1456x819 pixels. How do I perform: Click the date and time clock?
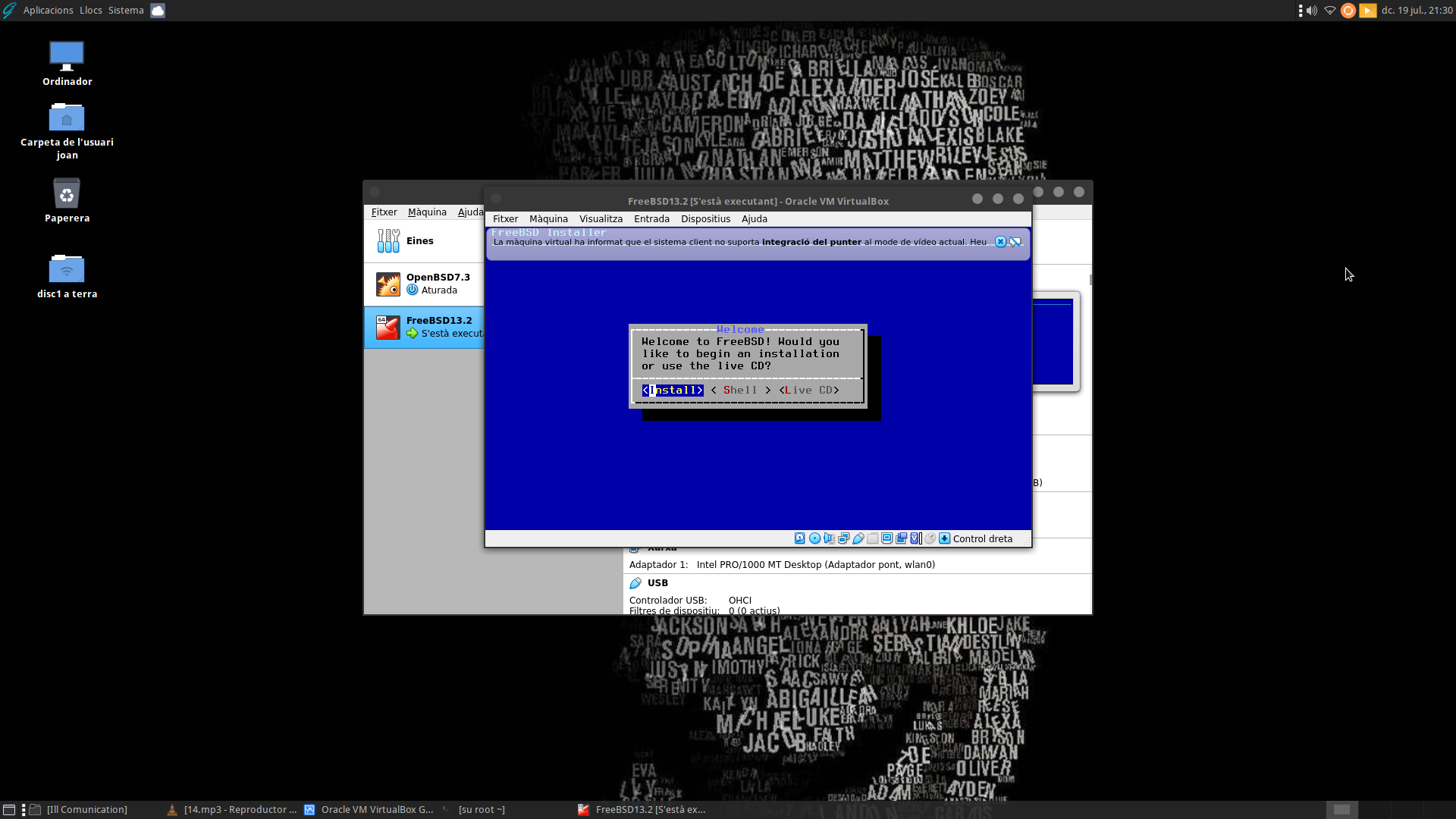tap(1417, 11)
